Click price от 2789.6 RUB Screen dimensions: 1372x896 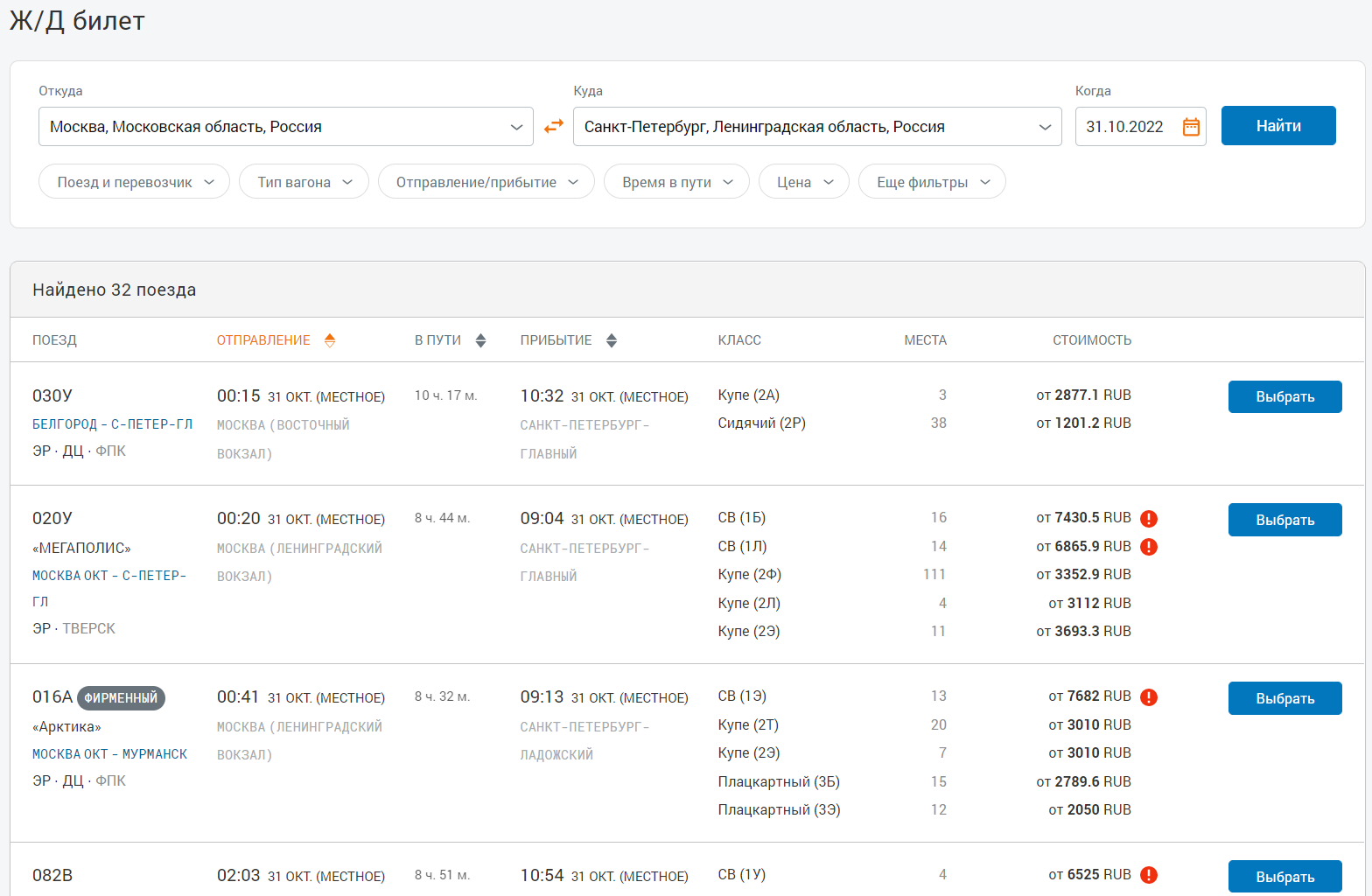click(x=1084, y=781)
